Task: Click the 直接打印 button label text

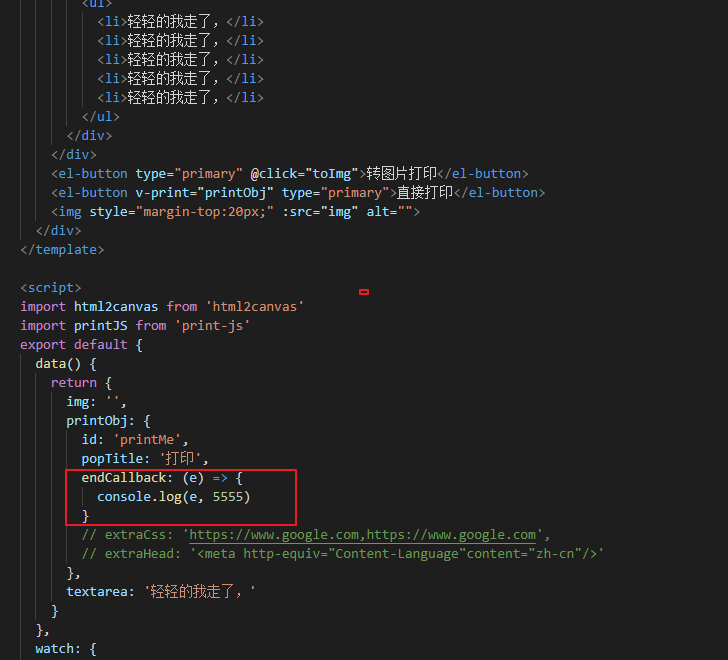Action: click(424, 193)
